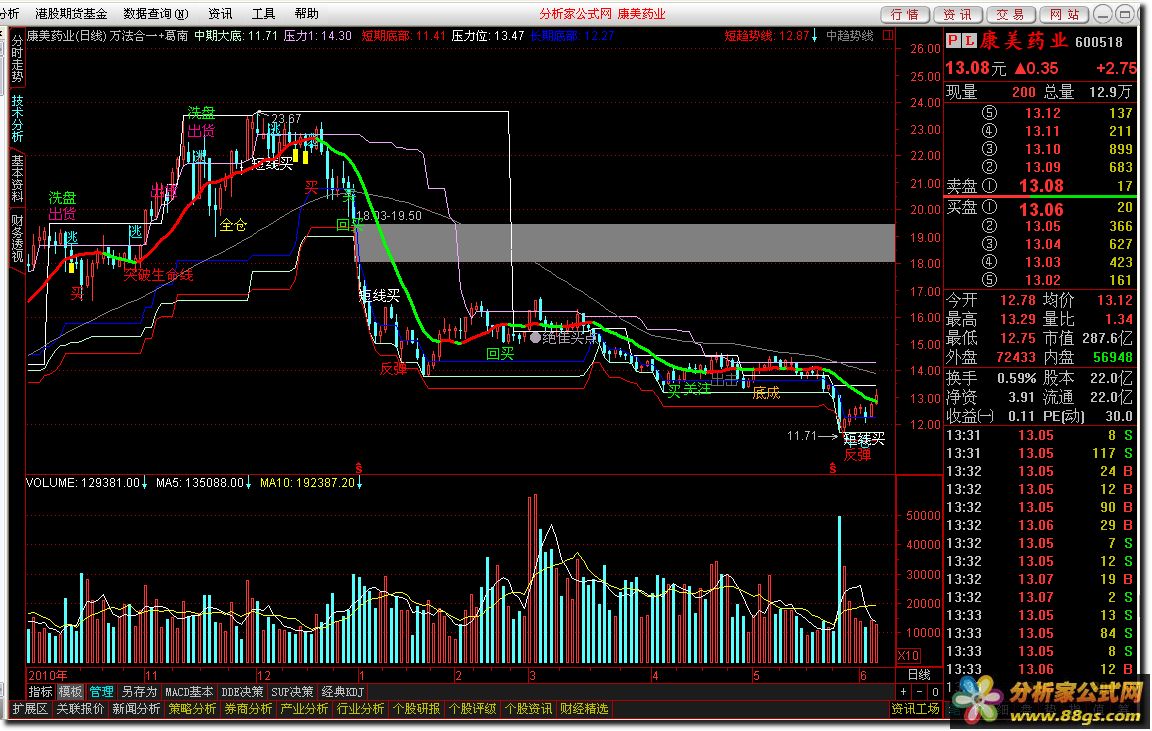Open the 日线 period selector
Viewport: 1152px width, 731px height.
(x=918, y=674)
